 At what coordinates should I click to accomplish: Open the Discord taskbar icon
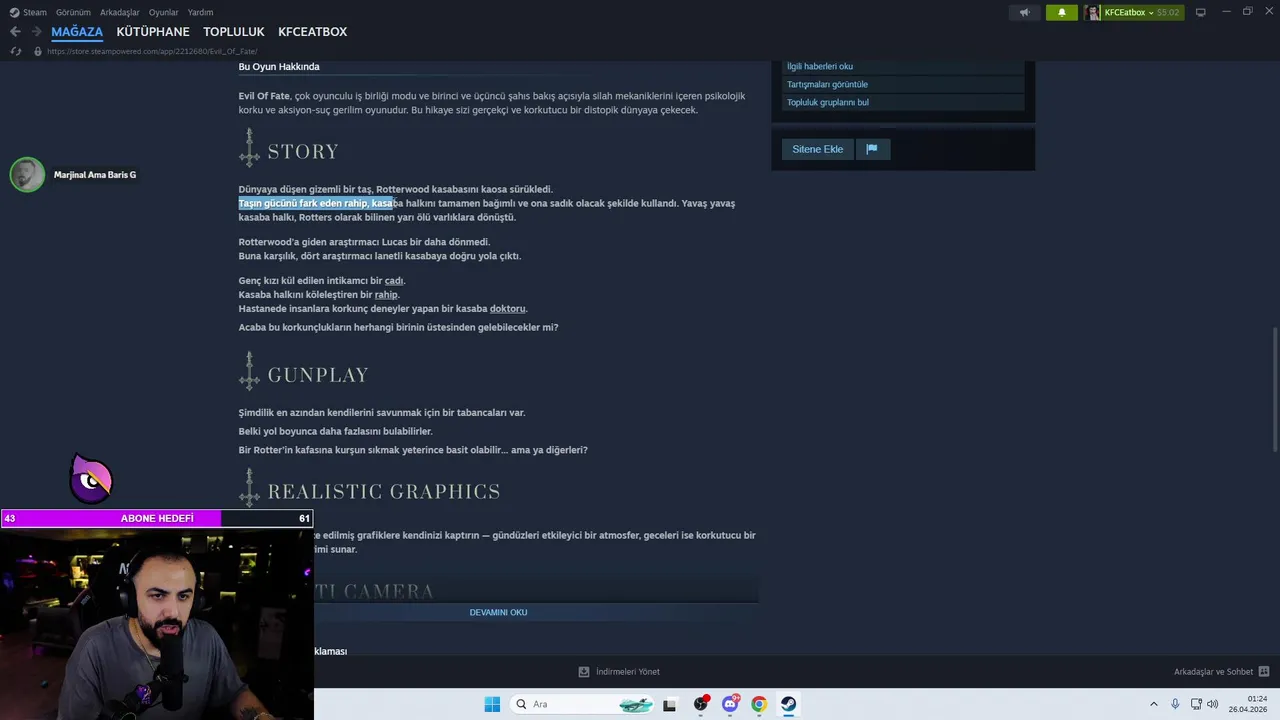(x=730, y=704)
